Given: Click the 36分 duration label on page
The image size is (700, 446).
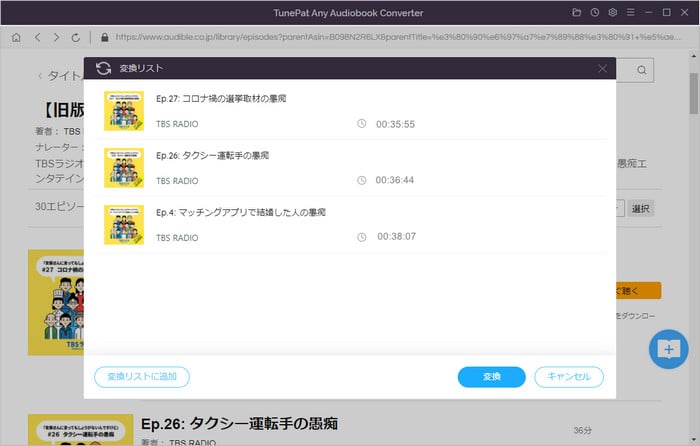Looking at the screenshot, I should click(x=583, y=430).
